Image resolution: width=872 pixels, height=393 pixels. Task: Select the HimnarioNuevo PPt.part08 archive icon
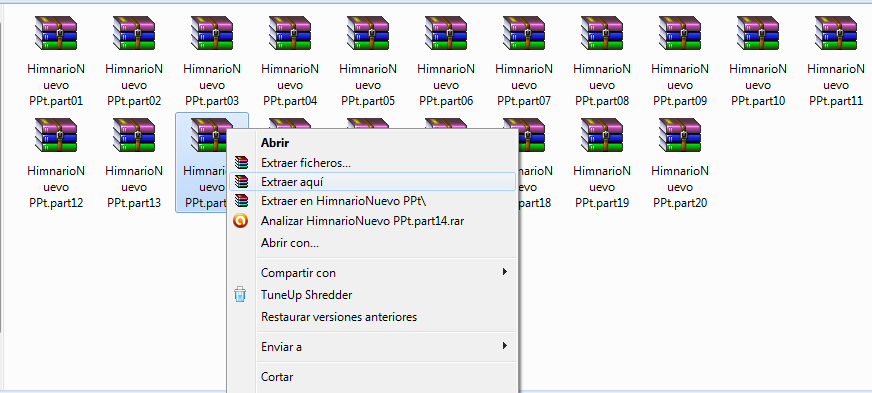[x=602, y=33]
